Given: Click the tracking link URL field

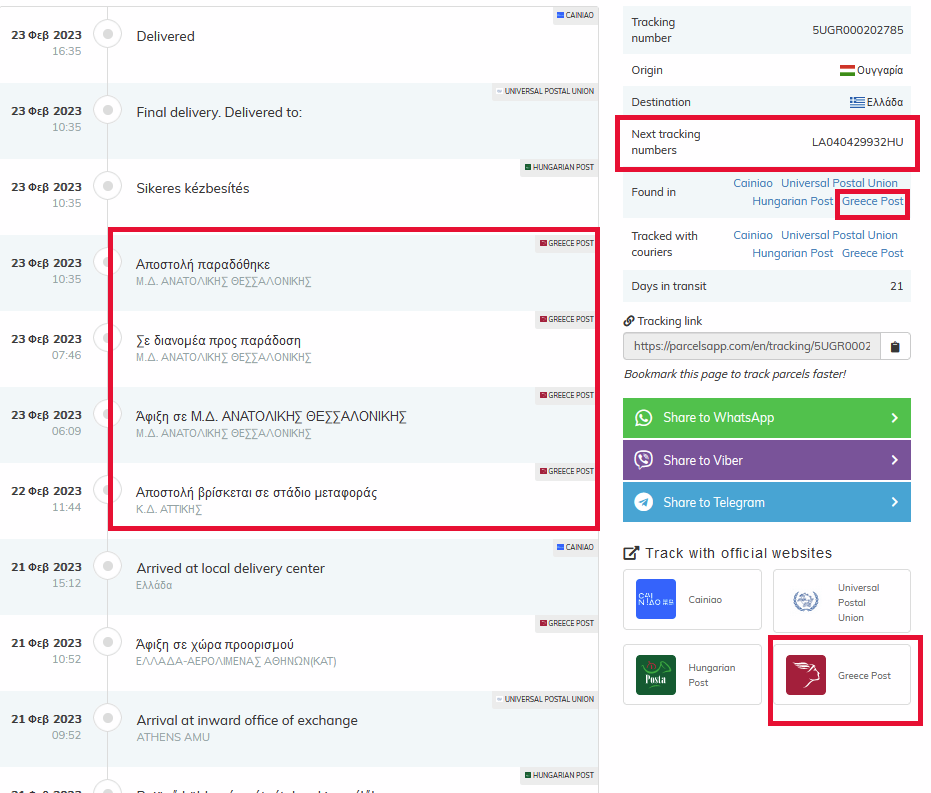Looking at the screenshot, I should [x=752, y=347].
